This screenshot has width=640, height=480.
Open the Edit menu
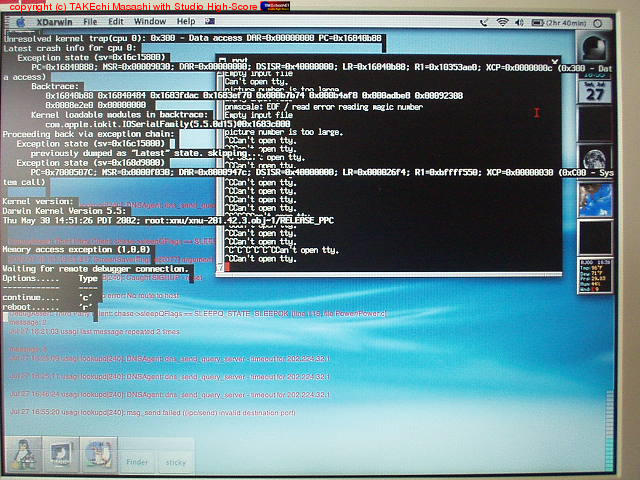[117, 20]
